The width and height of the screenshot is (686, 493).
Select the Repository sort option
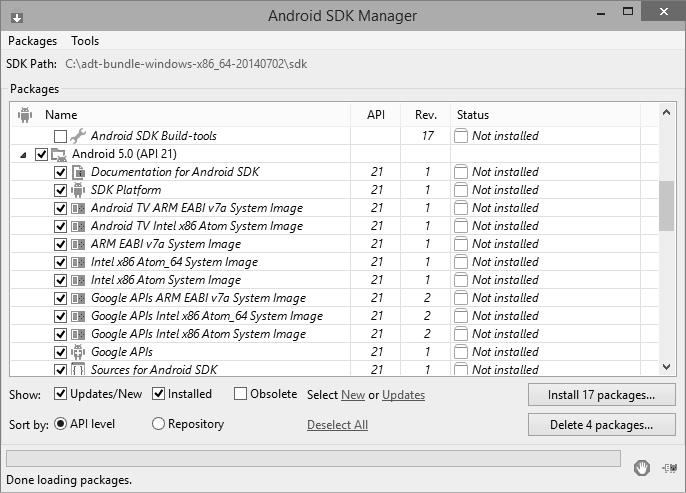[158, 424]
